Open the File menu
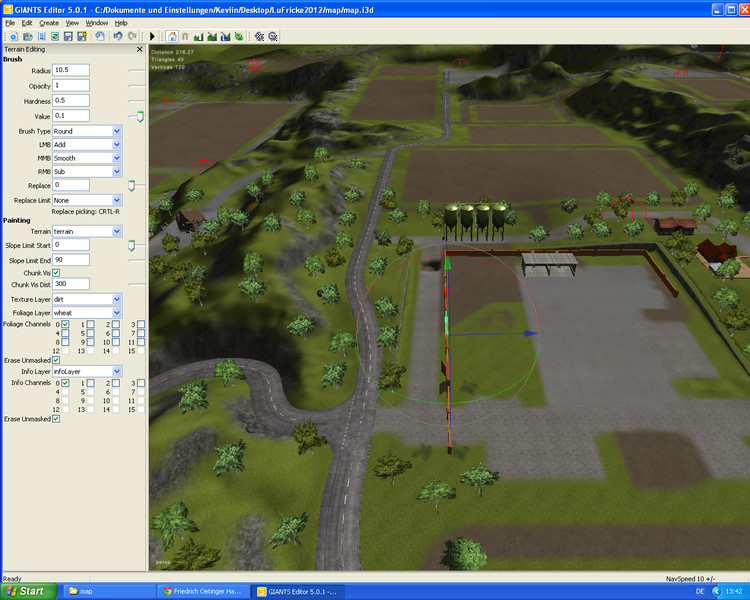This screenshot has height=600, width=750. click(10, 23)
